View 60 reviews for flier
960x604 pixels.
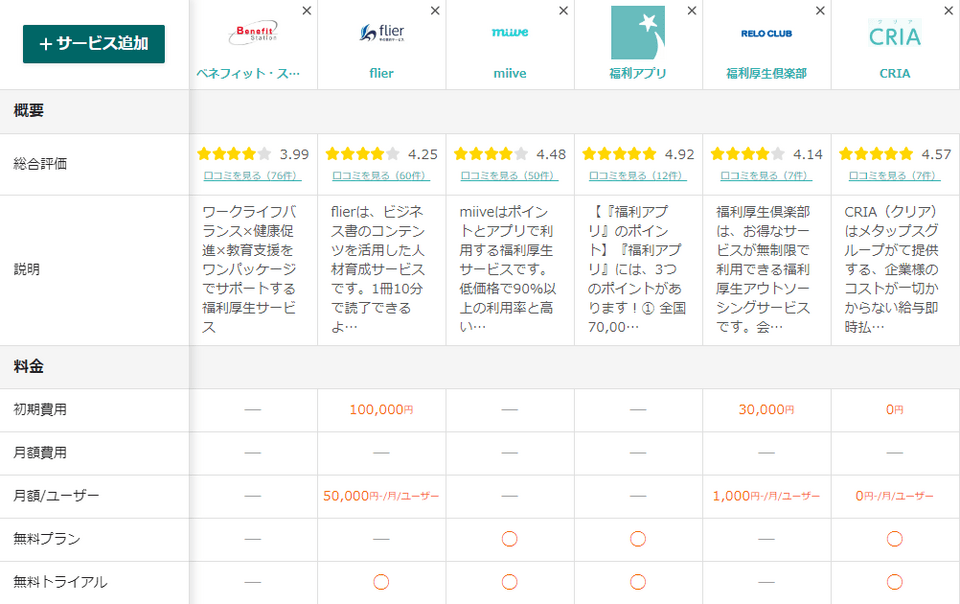(381, 175)
